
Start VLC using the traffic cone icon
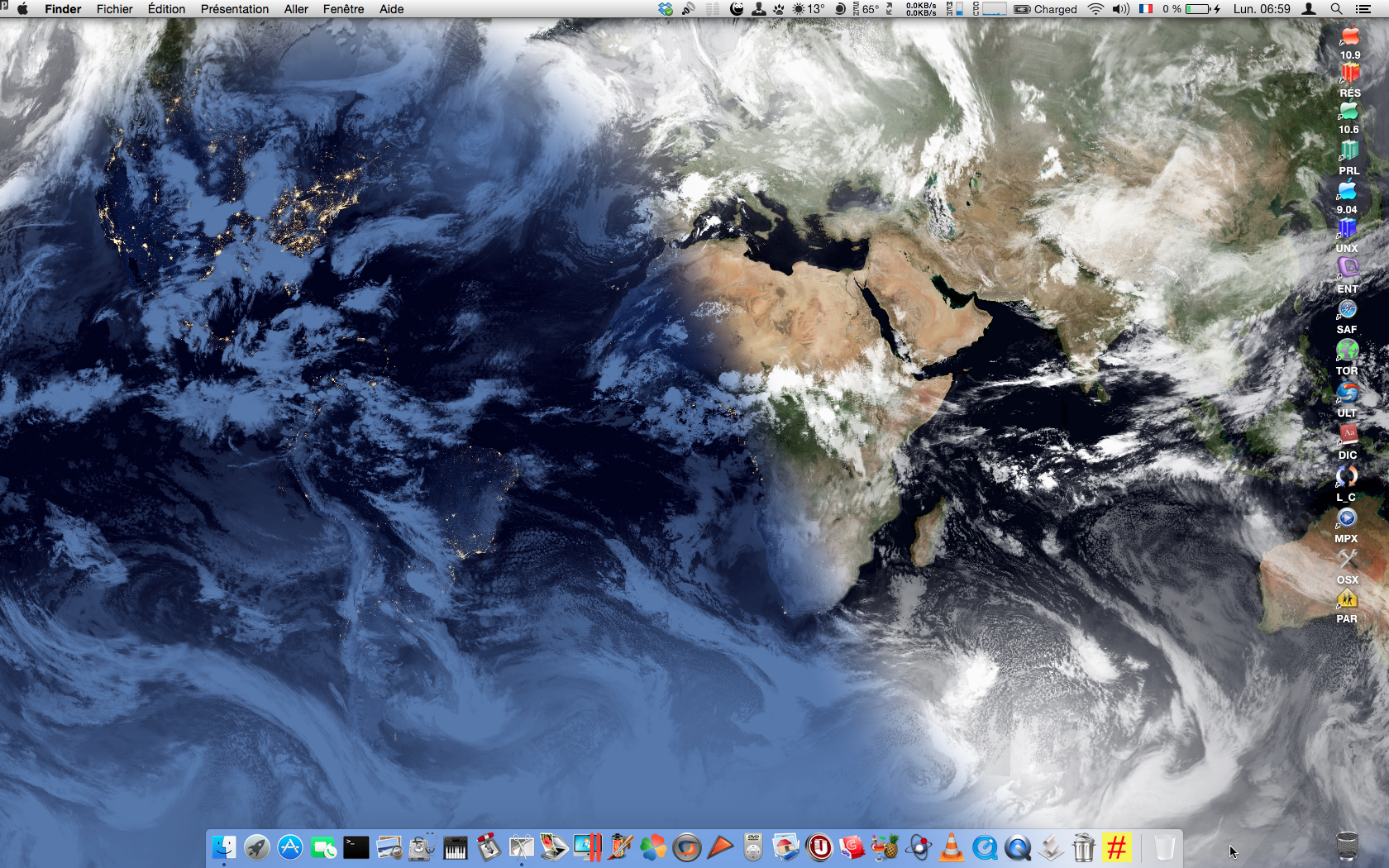pos(952,847)
